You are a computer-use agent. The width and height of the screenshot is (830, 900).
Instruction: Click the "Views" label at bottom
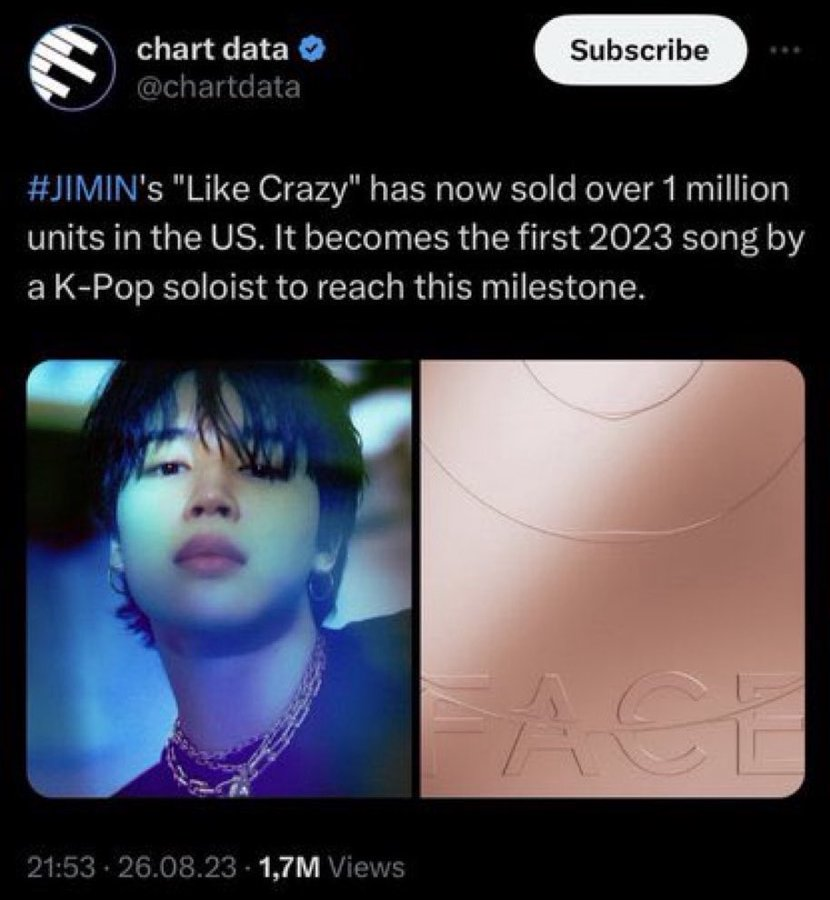point(366,867)
